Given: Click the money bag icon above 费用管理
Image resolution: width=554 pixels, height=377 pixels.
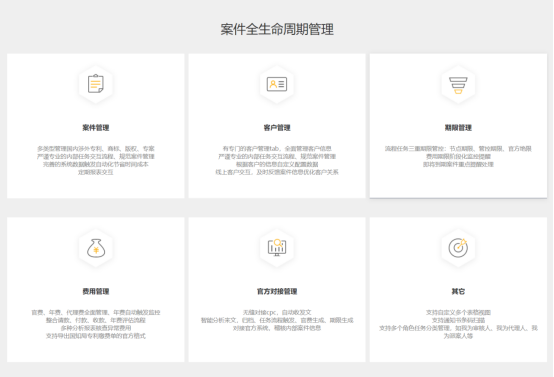Looking at the screenshot, I should (x=96, y=248).
